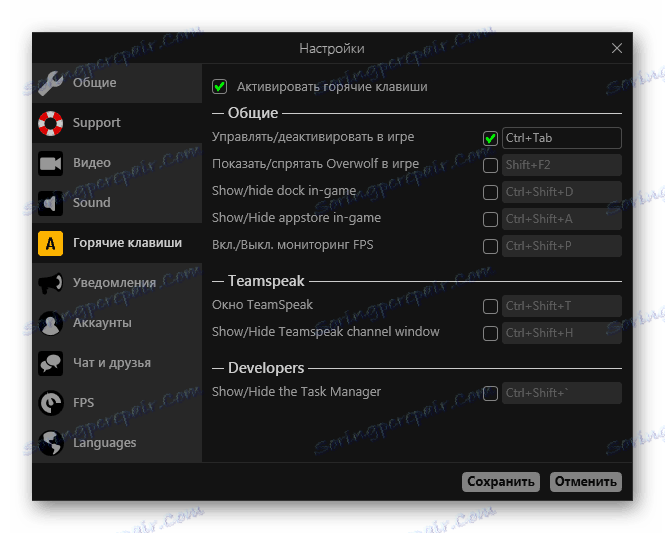
Task: Click the Languages globe icon
Action: (50, 443)
